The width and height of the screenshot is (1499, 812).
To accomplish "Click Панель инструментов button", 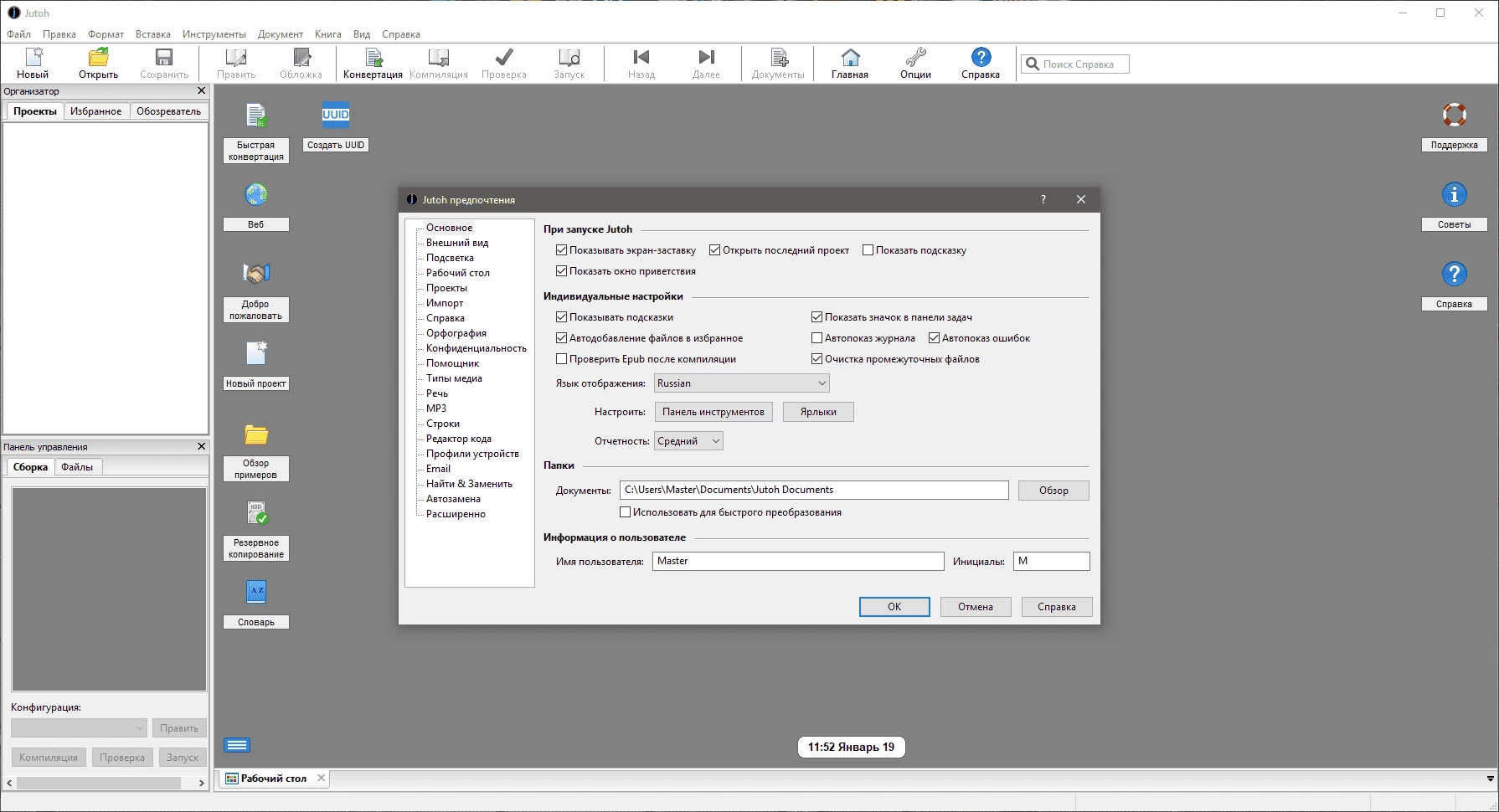I will coord(713,412).
